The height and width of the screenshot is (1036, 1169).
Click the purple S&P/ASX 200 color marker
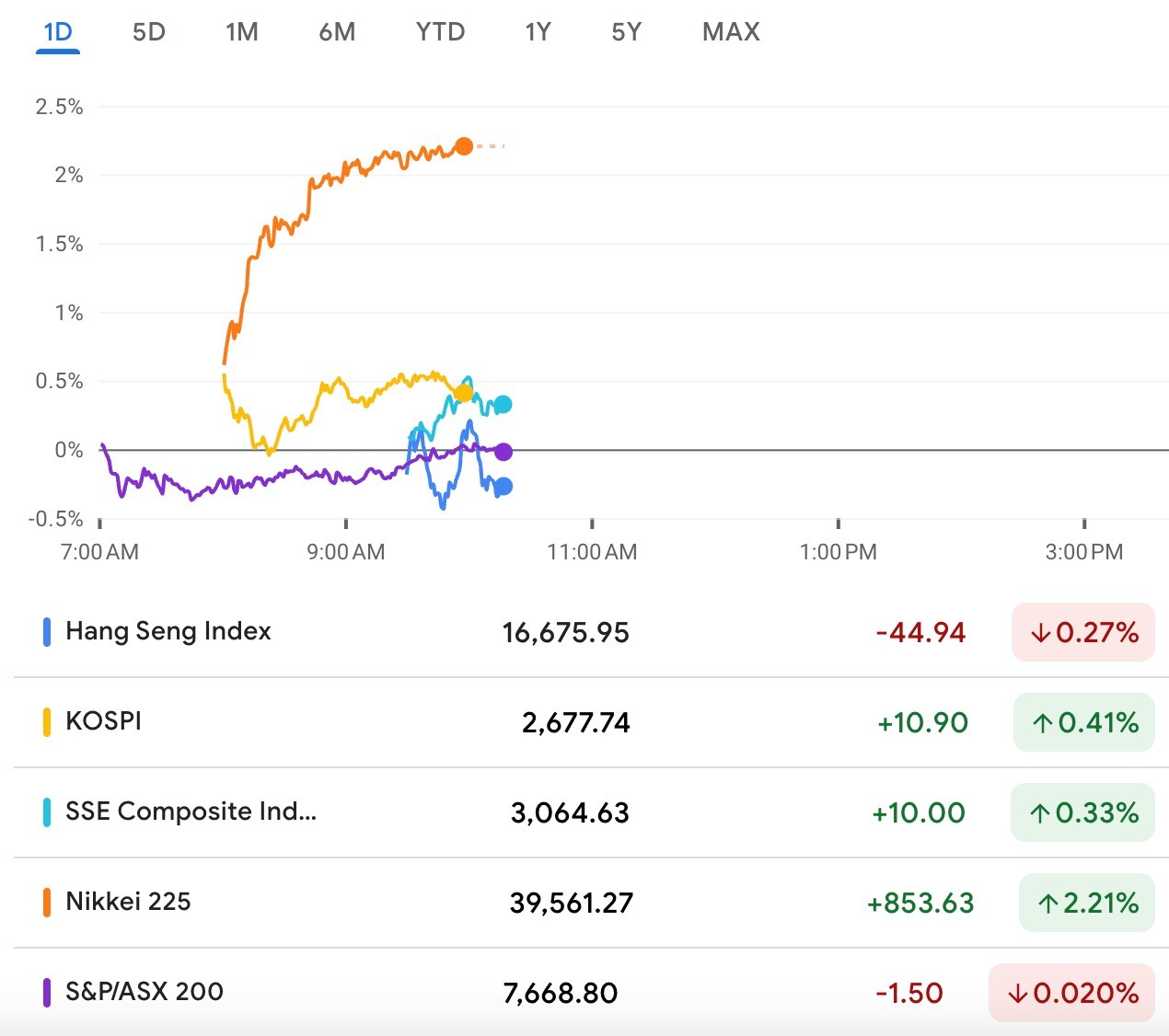pyautogui.click(x=47, y=993)
